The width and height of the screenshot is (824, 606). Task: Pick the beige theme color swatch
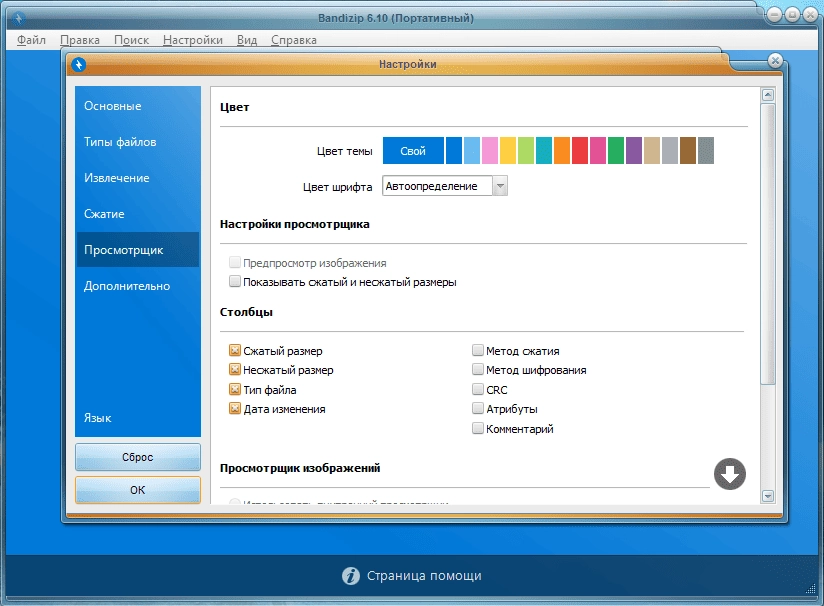pyautogui.click(x=652, y=151)
